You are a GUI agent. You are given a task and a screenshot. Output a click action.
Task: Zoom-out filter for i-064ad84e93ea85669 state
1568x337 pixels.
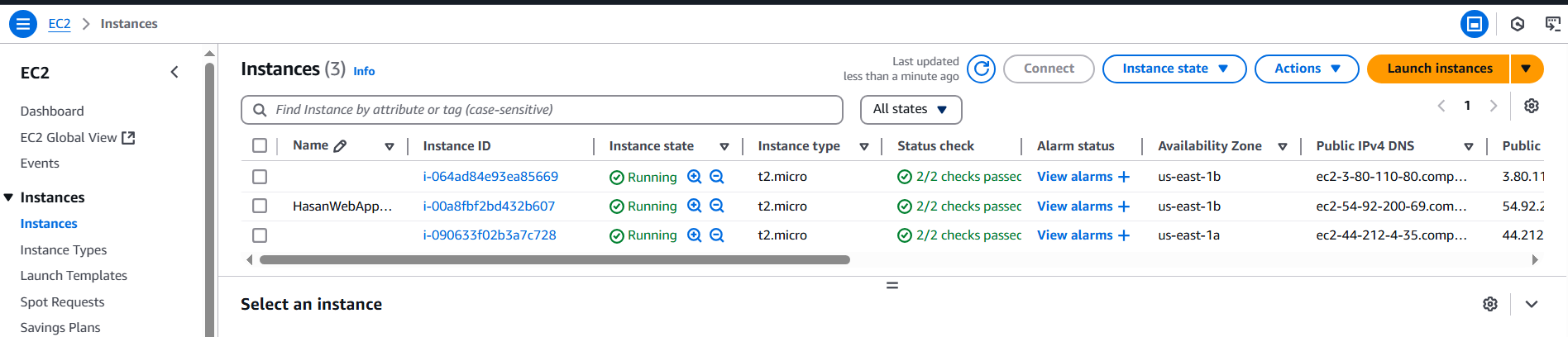point(717,177)
